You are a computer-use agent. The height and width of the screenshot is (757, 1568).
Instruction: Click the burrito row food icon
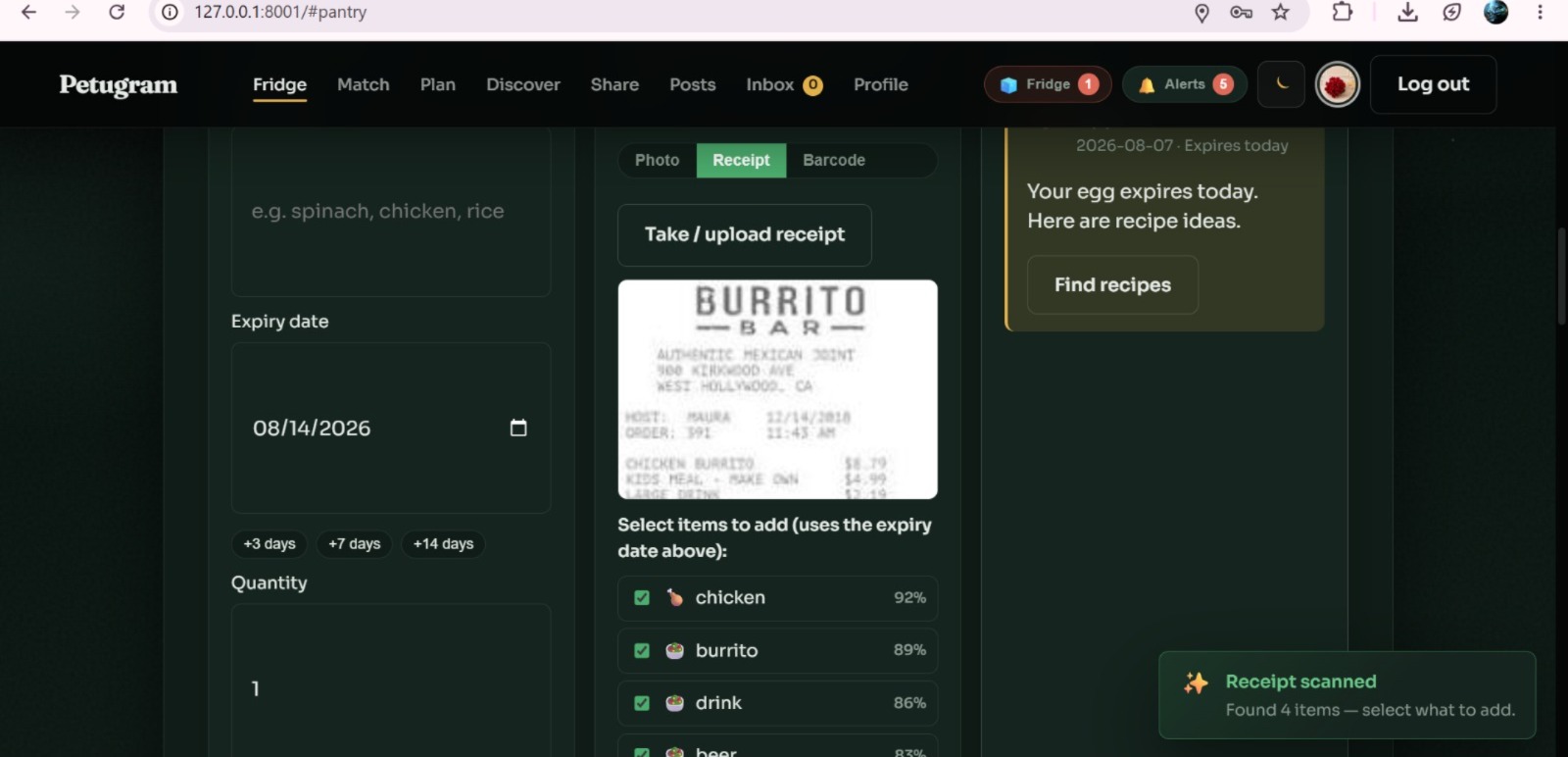[x=674, y=651]
